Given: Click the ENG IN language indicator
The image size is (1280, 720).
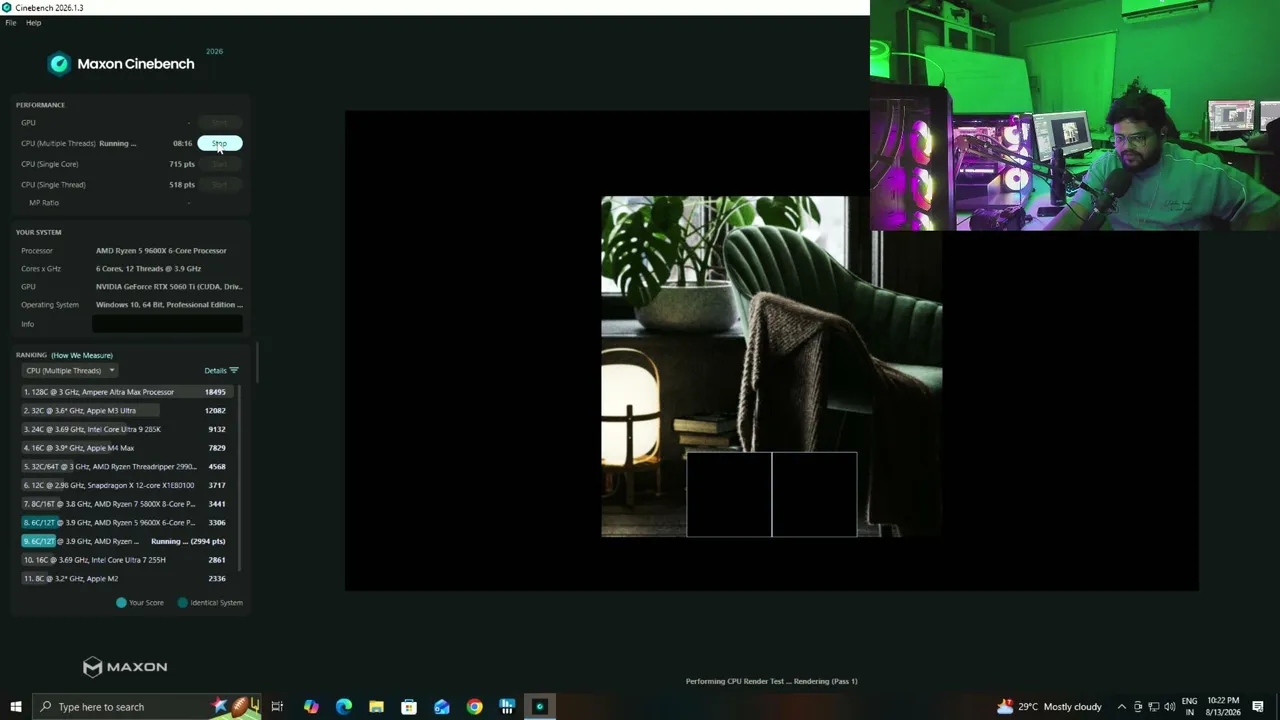Looking at the screenshot, I should [x=1190, y=707].
